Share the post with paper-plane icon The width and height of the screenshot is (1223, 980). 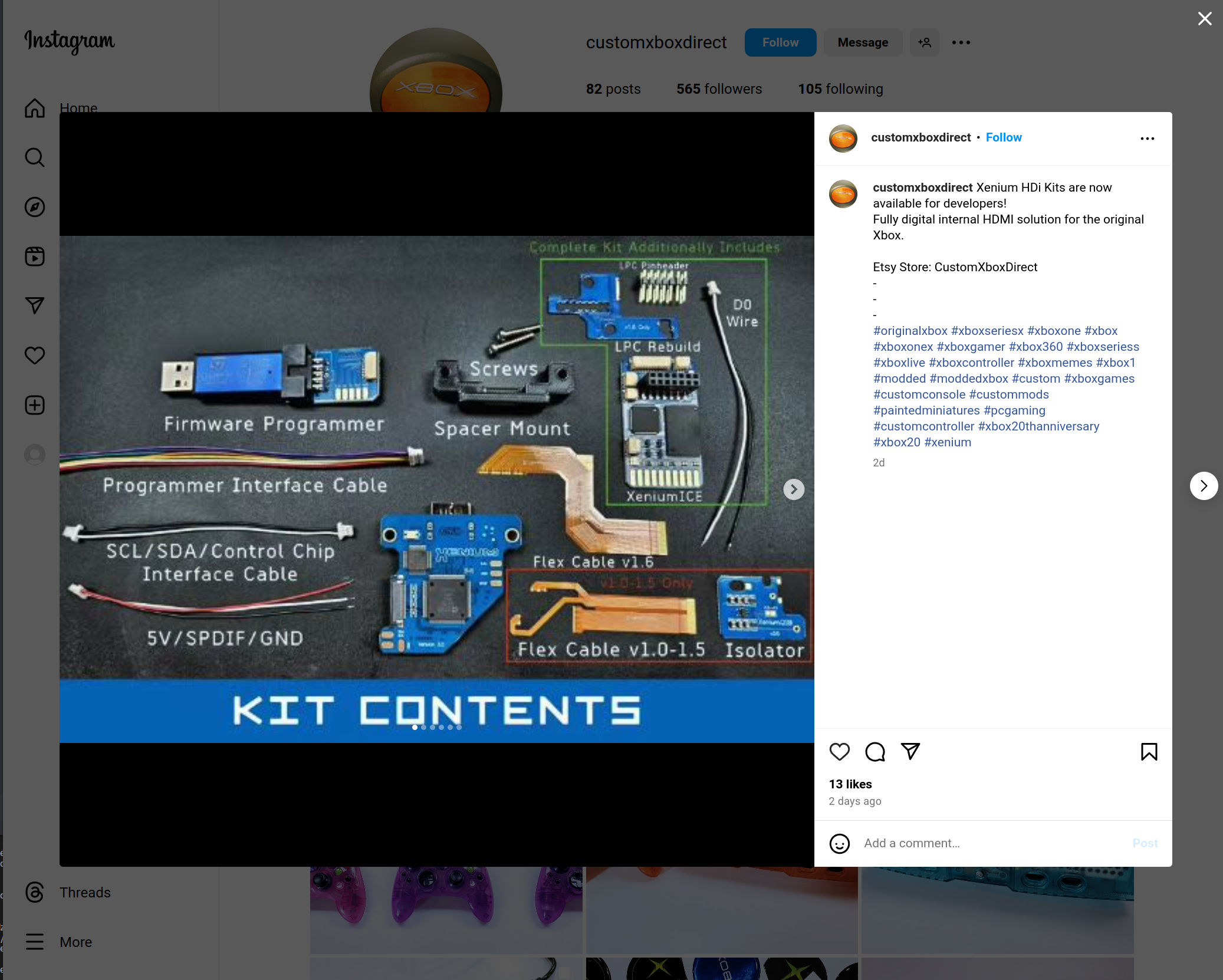pyautogui.click(x=910, y=751)
